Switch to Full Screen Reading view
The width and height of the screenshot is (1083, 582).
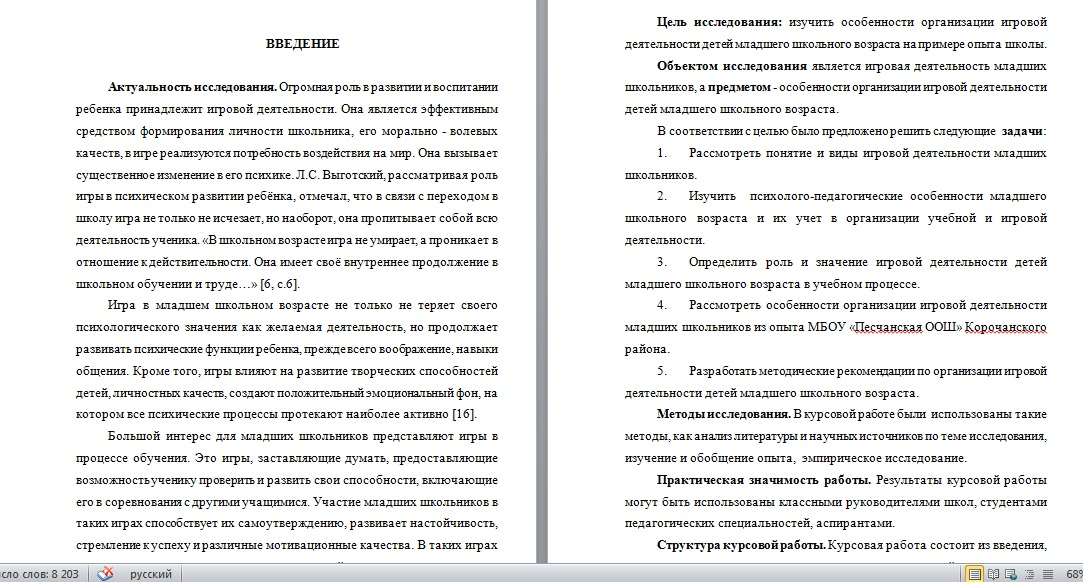[x=993, y=574]
